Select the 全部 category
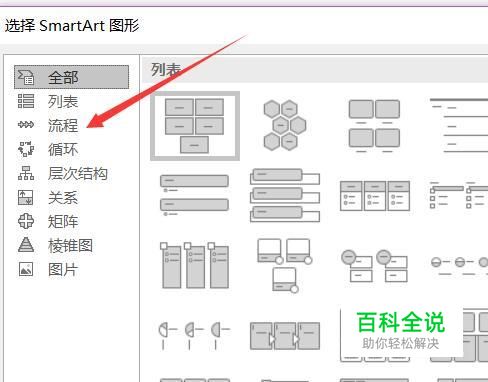 71,77
